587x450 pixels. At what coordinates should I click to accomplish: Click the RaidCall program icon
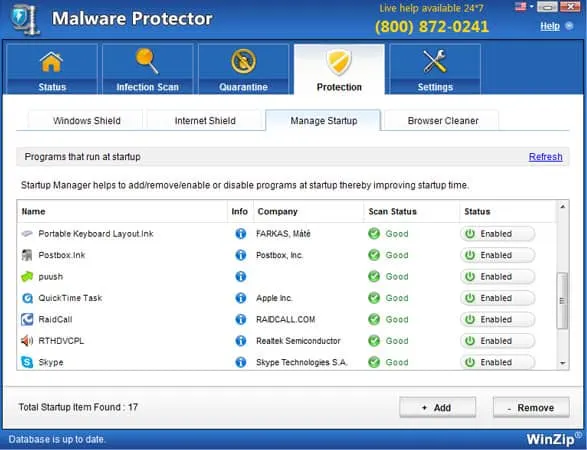pyautogui.click(x=27, y=319)
